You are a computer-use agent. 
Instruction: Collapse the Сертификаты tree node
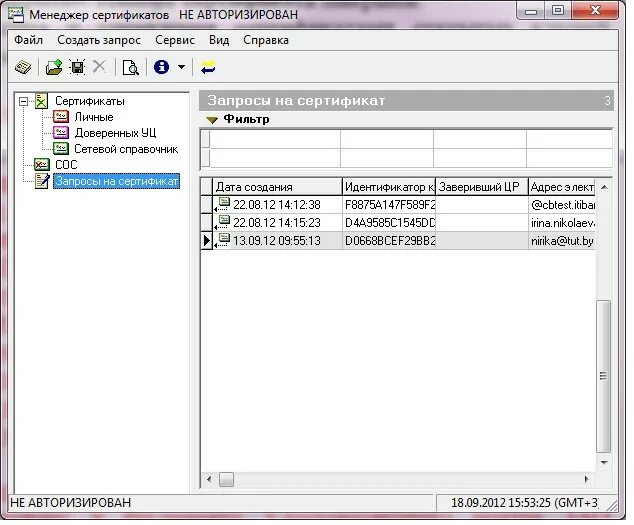[24, 102]
